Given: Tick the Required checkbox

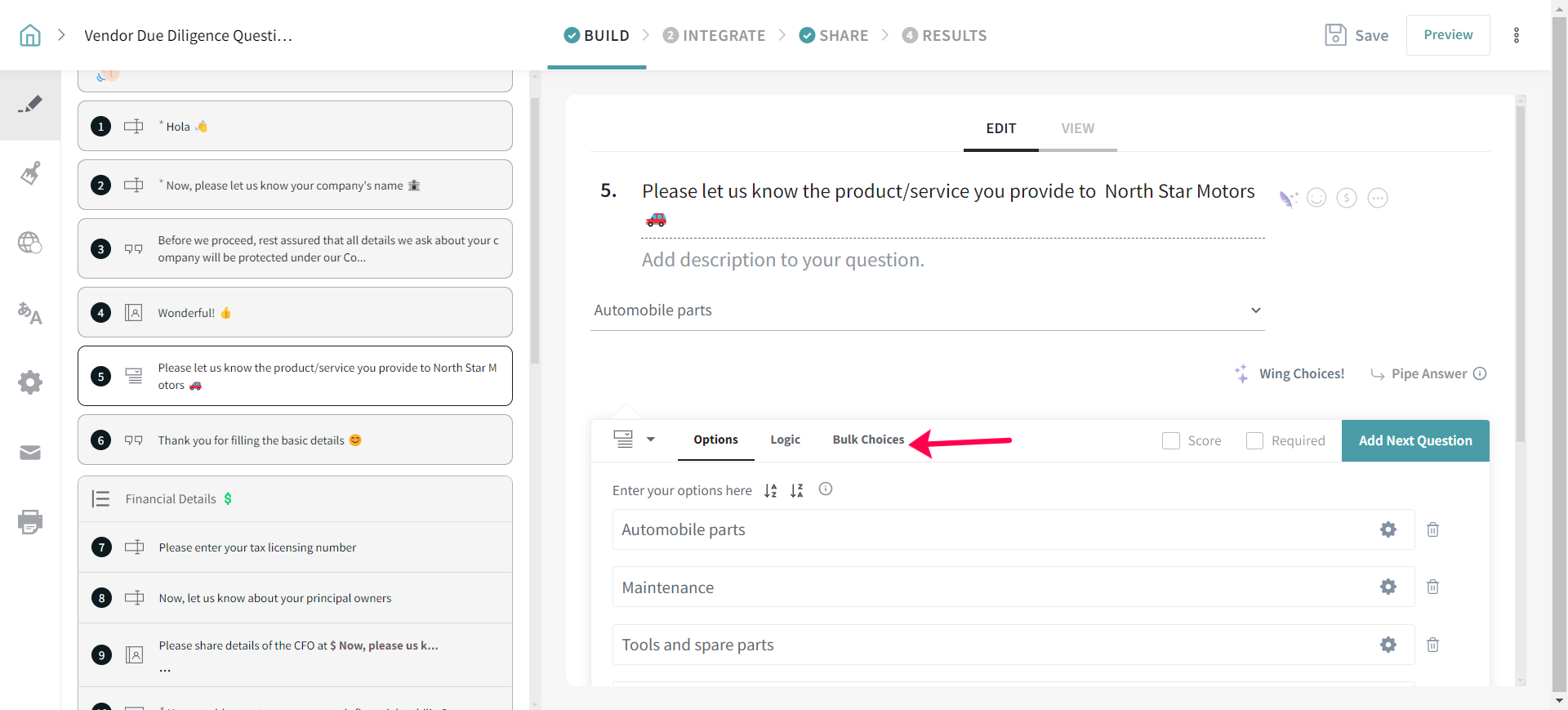Looking at the screenshot, I should (x=1254, y=440).
